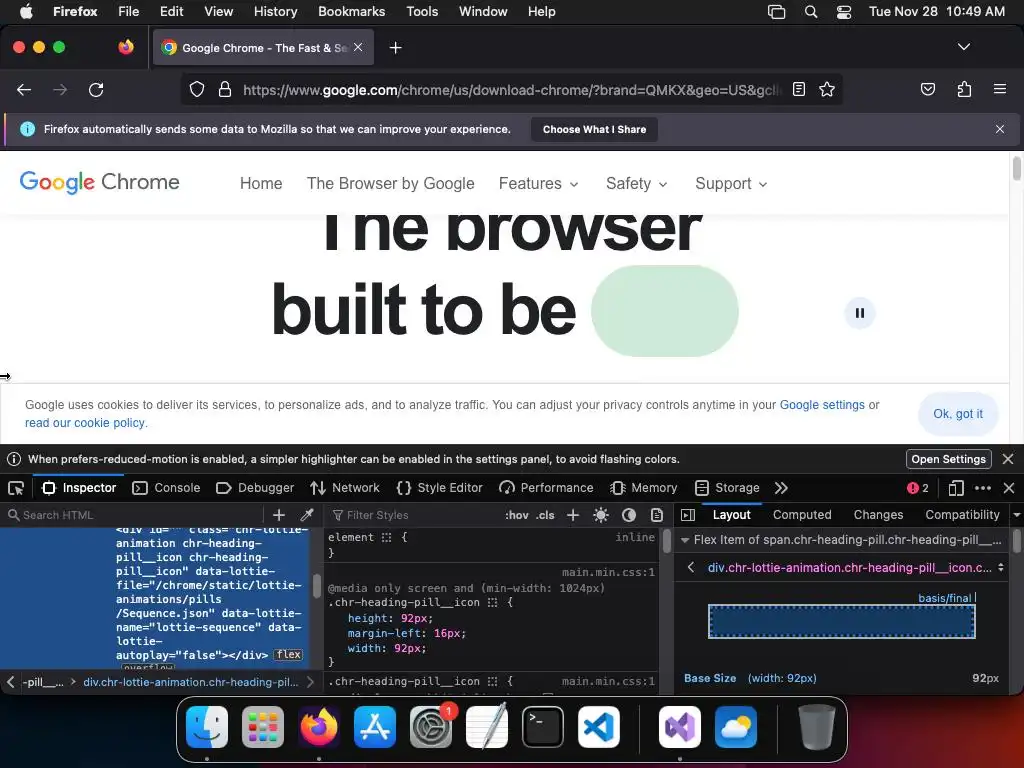The image size is (1024, 768).
Task: Toggle light color scheme simulation
Action: point(601,515)
